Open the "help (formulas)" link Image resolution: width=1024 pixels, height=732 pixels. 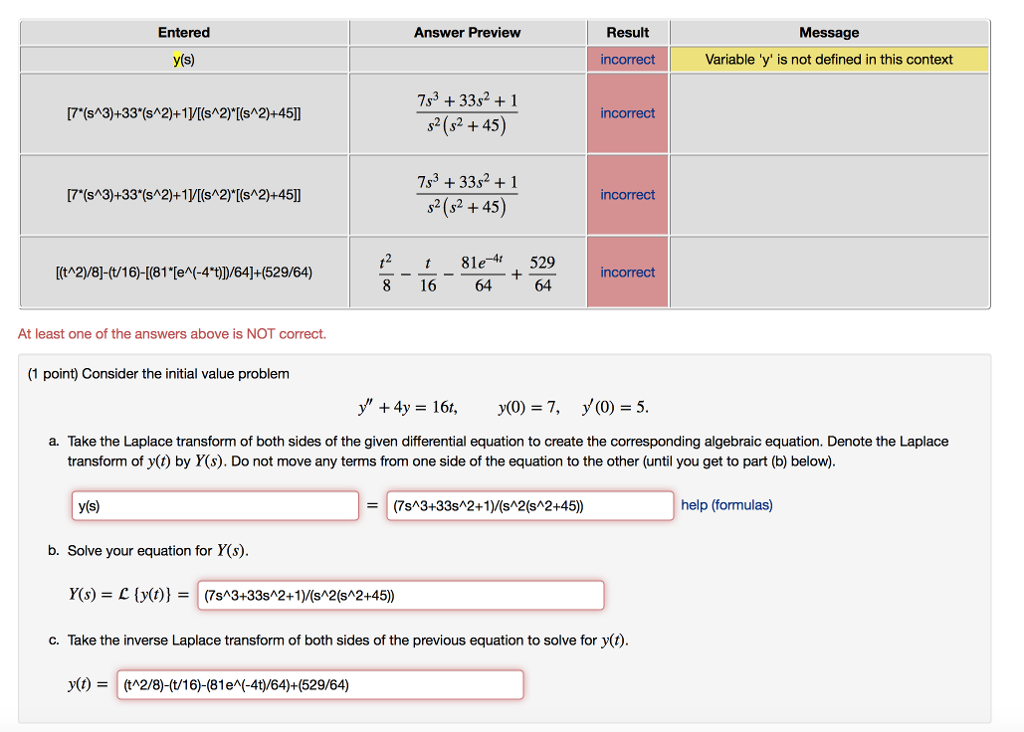726,505
